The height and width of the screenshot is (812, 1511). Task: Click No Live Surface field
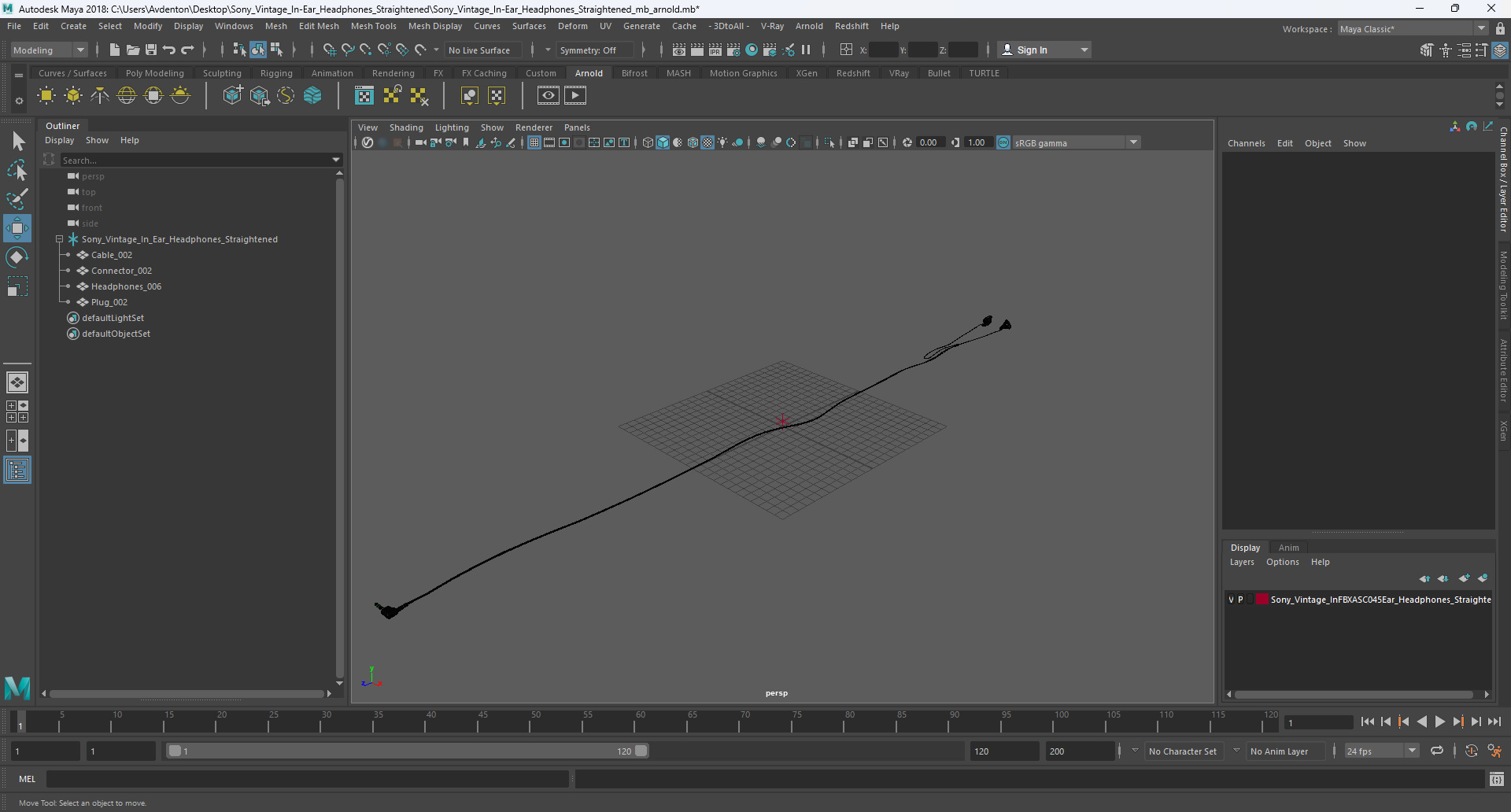[x=482, y=50]
